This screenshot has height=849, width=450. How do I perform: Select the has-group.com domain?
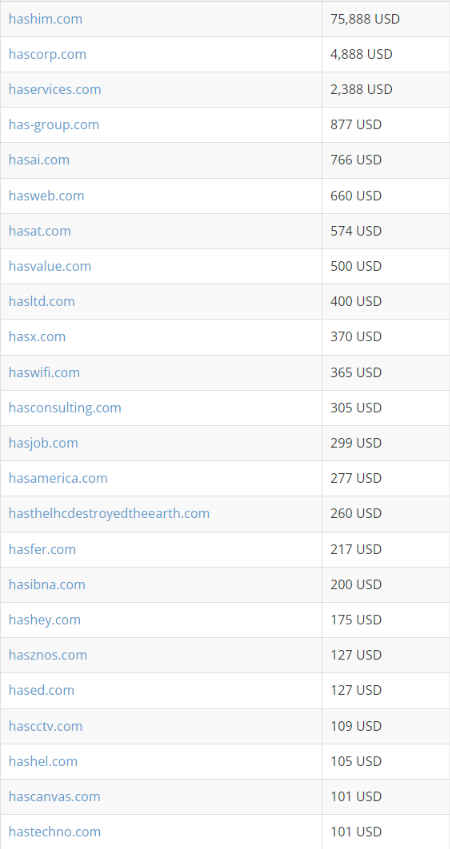pyautogui.click(x=54, y=125)
